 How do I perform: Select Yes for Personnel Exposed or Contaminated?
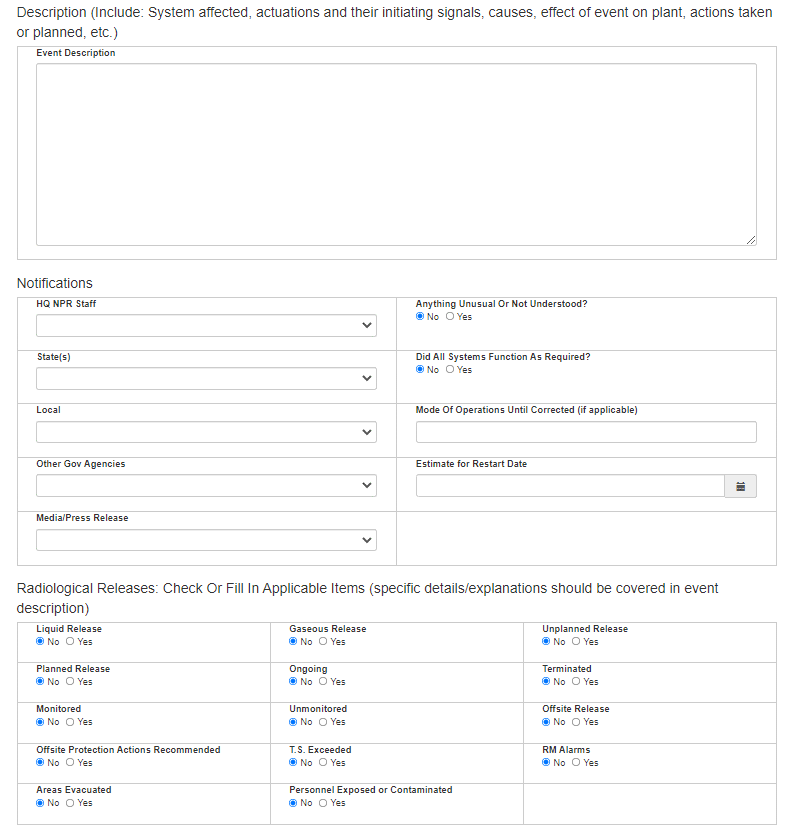pyautogui.click(x=323, y=803)
